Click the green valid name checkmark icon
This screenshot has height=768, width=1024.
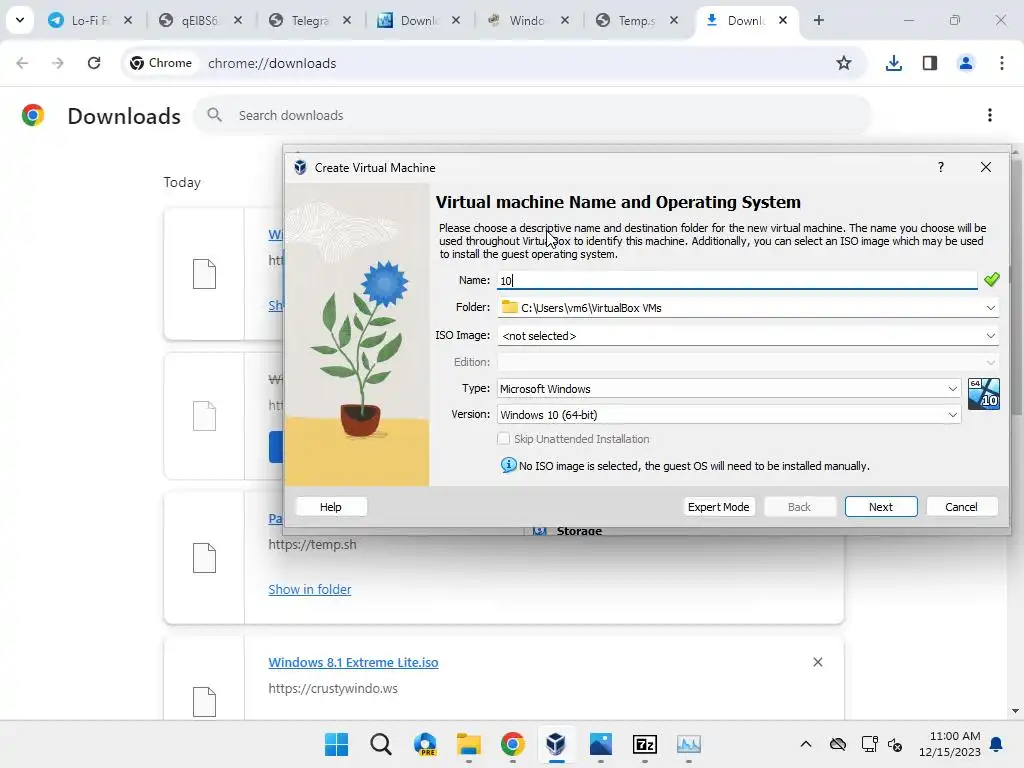click(x=991, y=280)
